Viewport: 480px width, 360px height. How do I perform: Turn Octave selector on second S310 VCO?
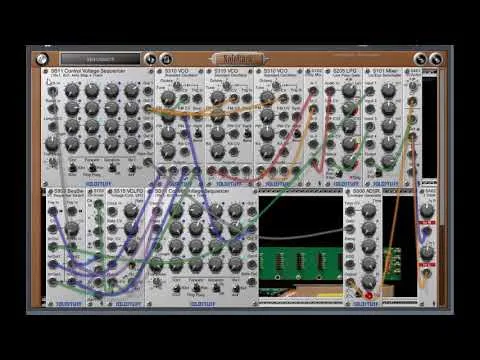click(x=227, y=86)
